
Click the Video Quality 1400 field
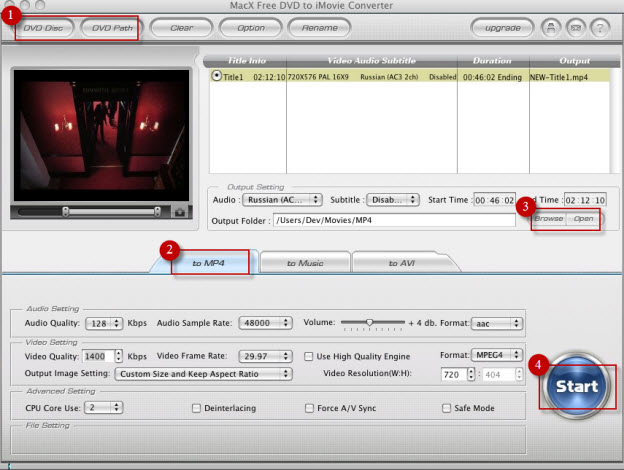(98, 356)
